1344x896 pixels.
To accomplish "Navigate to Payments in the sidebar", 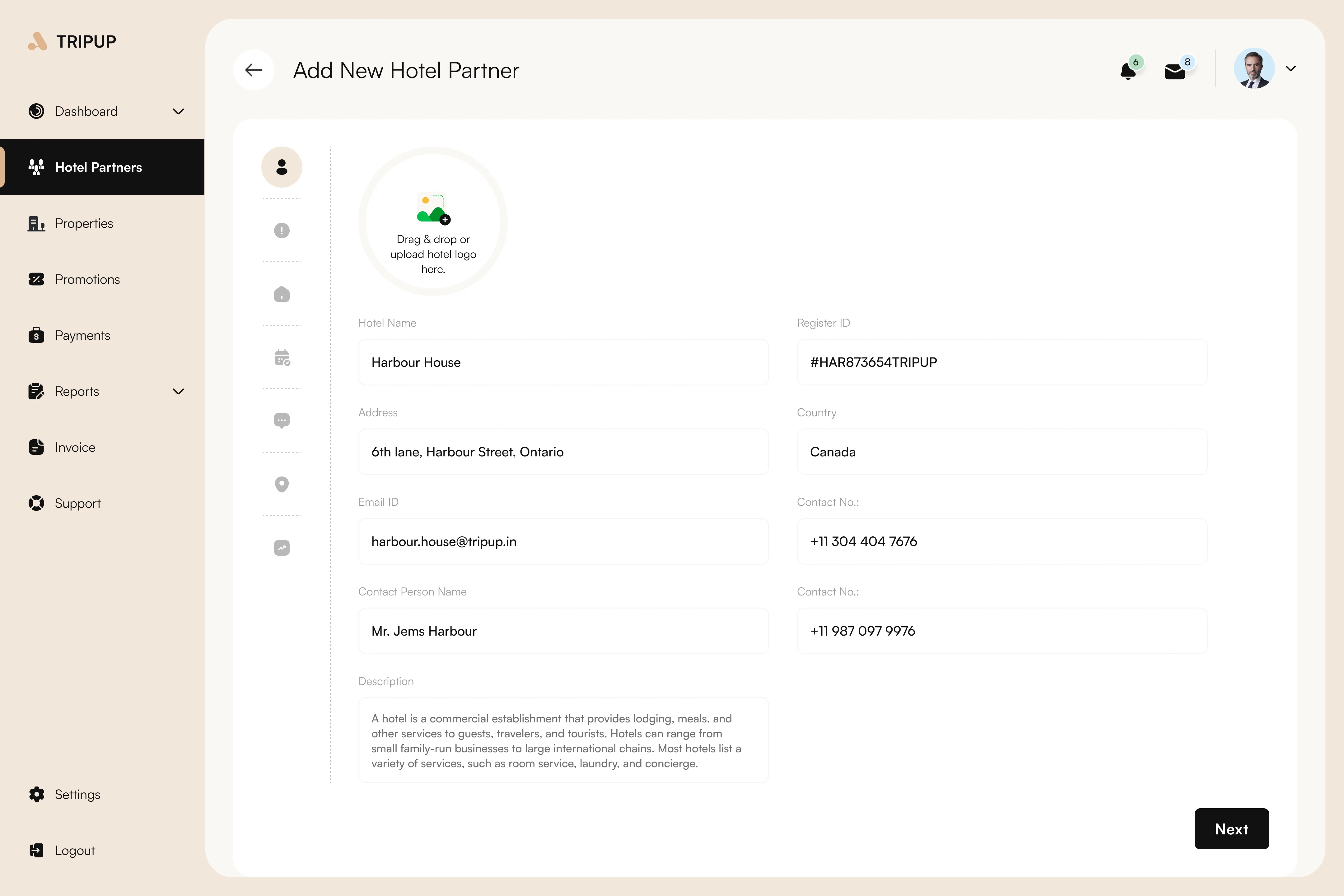I will pyautogui.click(x=82, y=335).
